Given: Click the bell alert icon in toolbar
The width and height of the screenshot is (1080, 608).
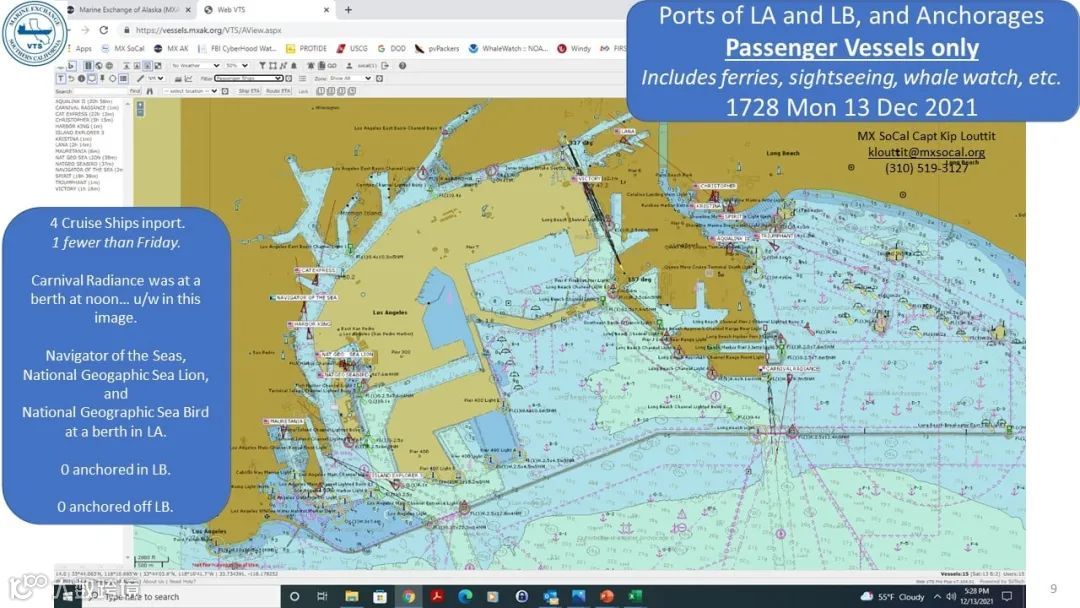Looking at the screenshot, I should pyautogui.click(x=293, y=65).
